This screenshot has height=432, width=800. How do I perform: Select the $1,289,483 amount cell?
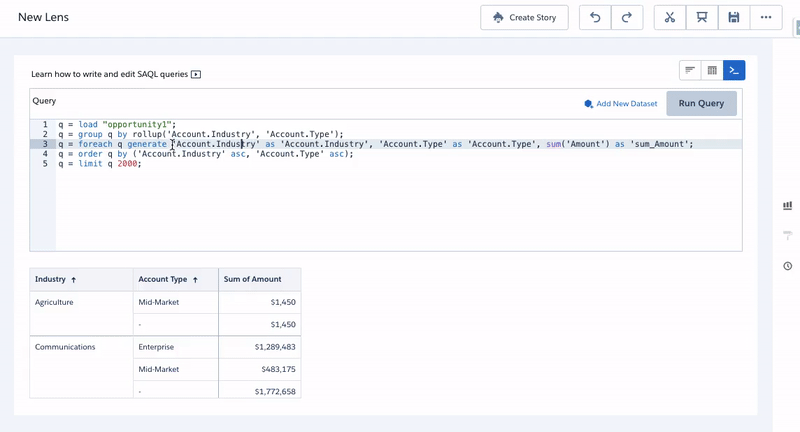coord(260,347)
